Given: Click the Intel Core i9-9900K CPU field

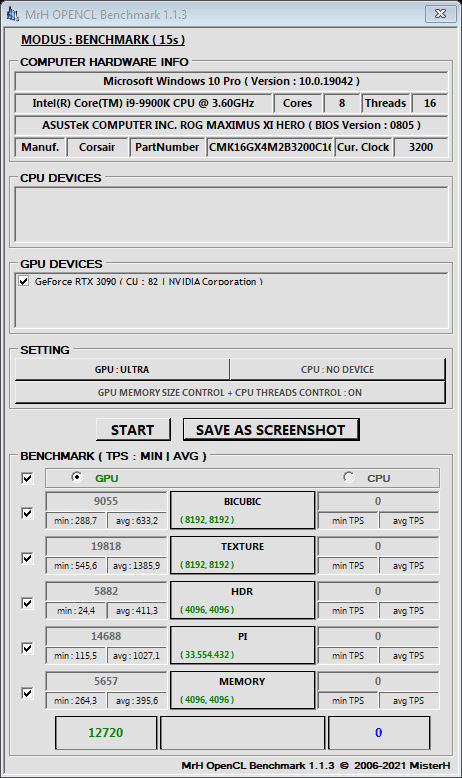Looking at the screenshot, I should 143,103.
